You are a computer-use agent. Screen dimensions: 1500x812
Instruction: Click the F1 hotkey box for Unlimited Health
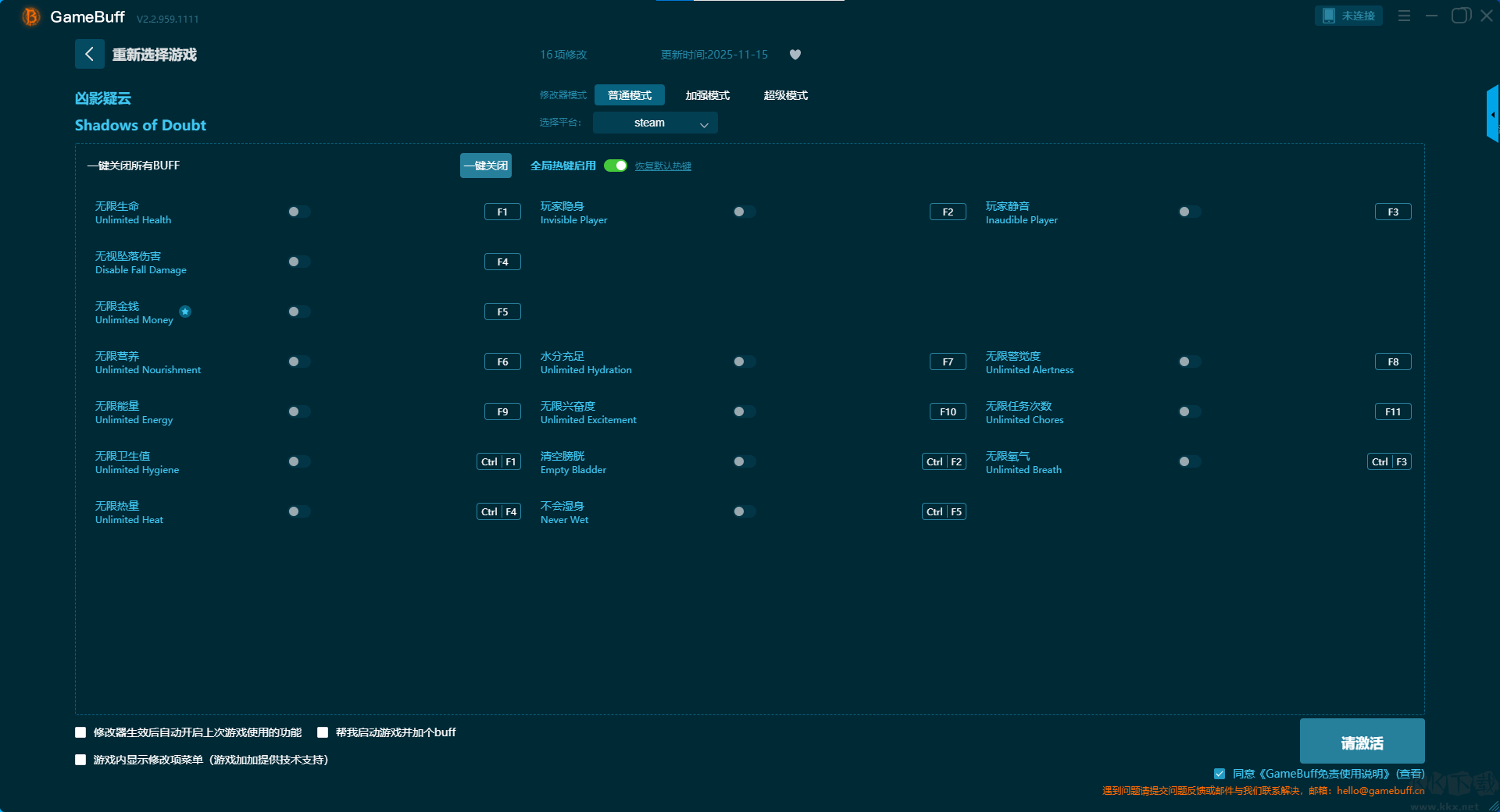point(502,212)
